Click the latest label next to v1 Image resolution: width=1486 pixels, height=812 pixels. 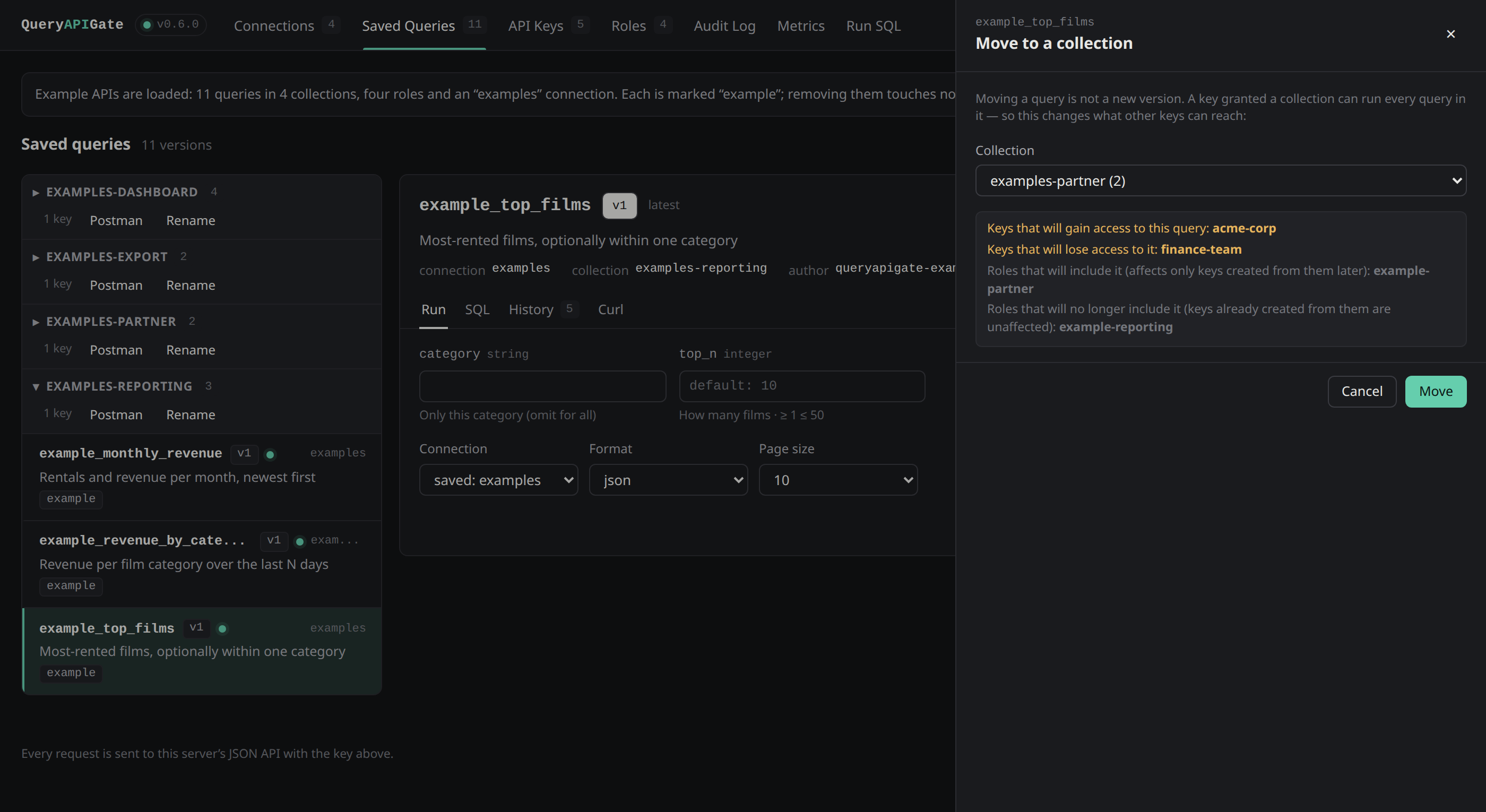pos(663,205)
